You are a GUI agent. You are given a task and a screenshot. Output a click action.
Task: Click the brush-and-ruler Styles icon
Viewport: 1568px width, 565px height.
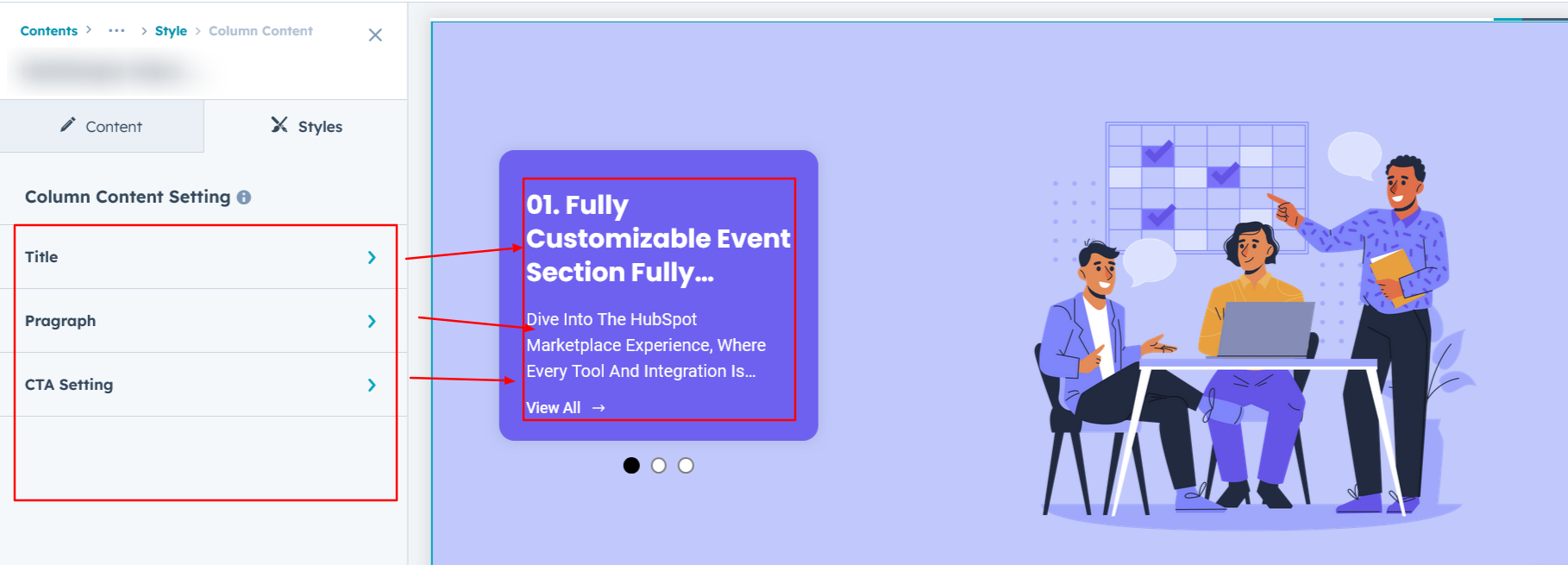click(279, 125)
